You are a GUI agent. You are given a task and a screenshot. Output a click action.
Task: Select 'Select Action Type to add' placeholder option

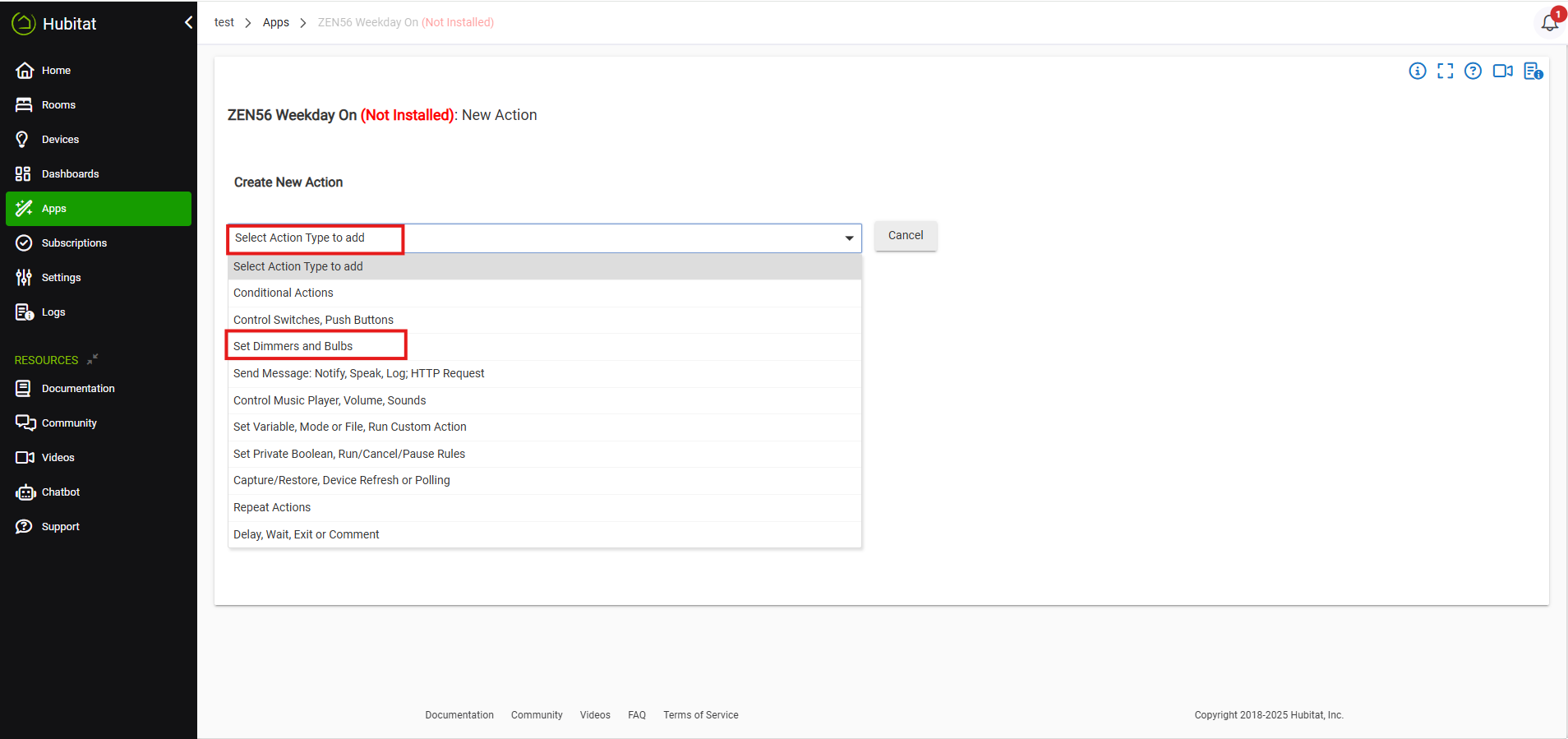click(545, 266)
